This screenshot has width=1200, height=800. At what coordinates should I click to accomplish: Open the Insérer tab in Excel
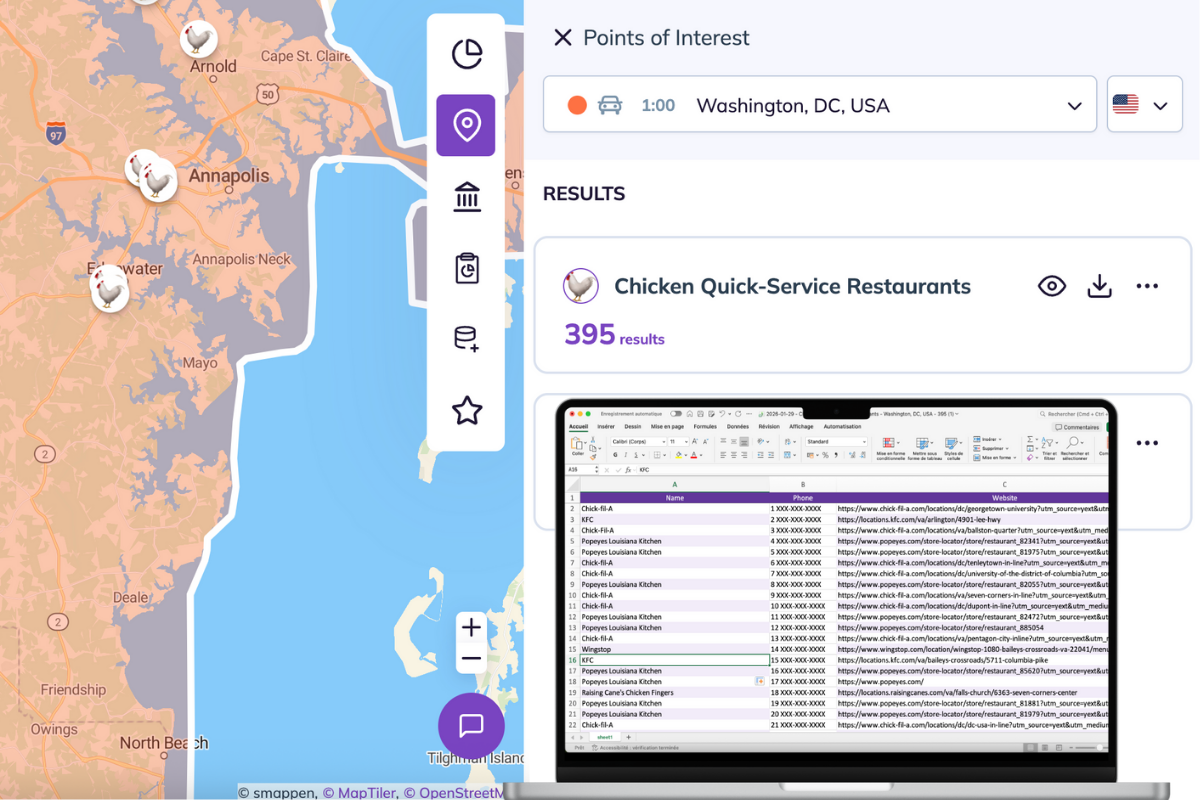tap(606, 426)
